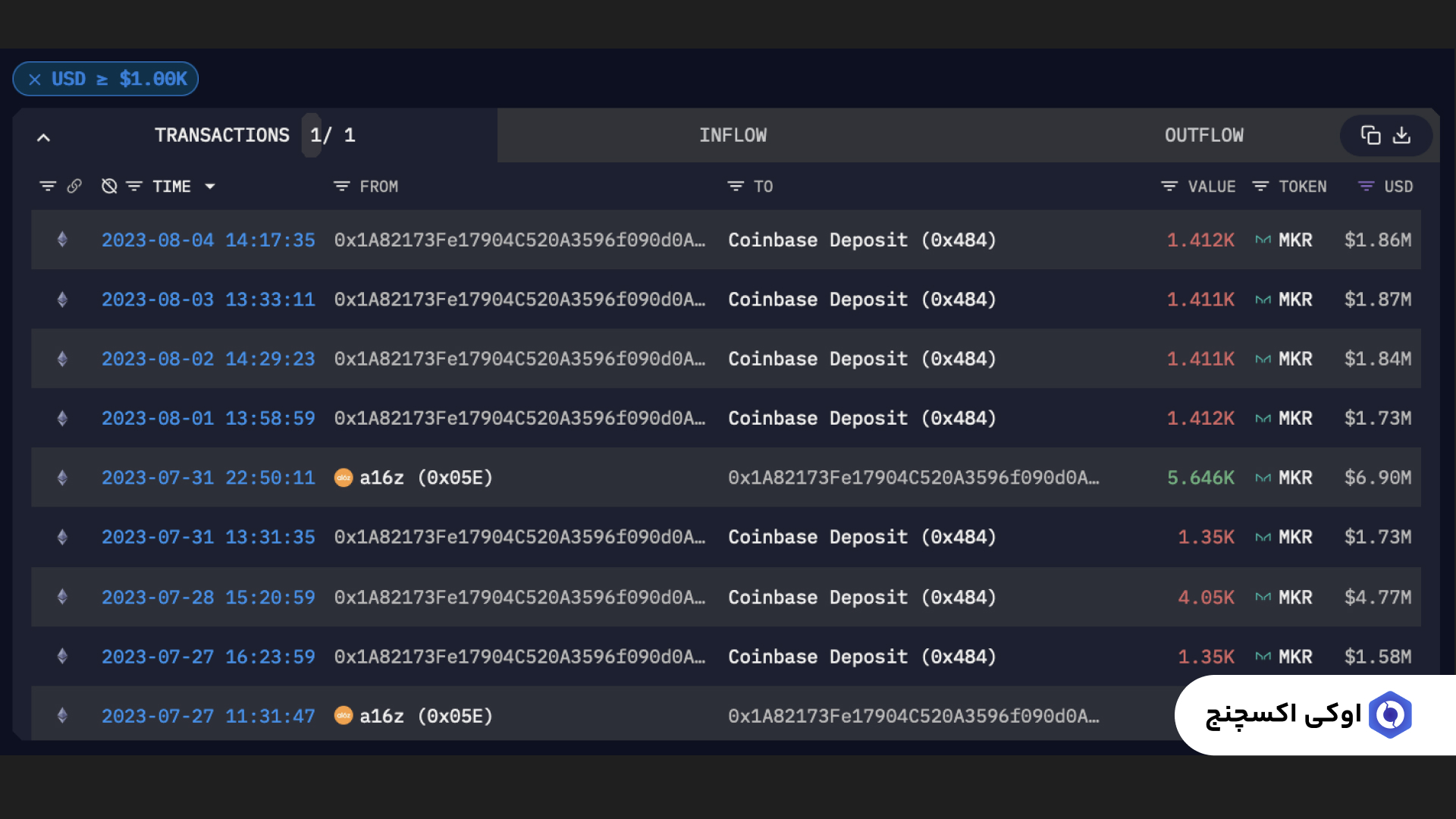Open the 2023-08-02 14:29:23 transaction link
1456x819 pixels.
(208, 359)
